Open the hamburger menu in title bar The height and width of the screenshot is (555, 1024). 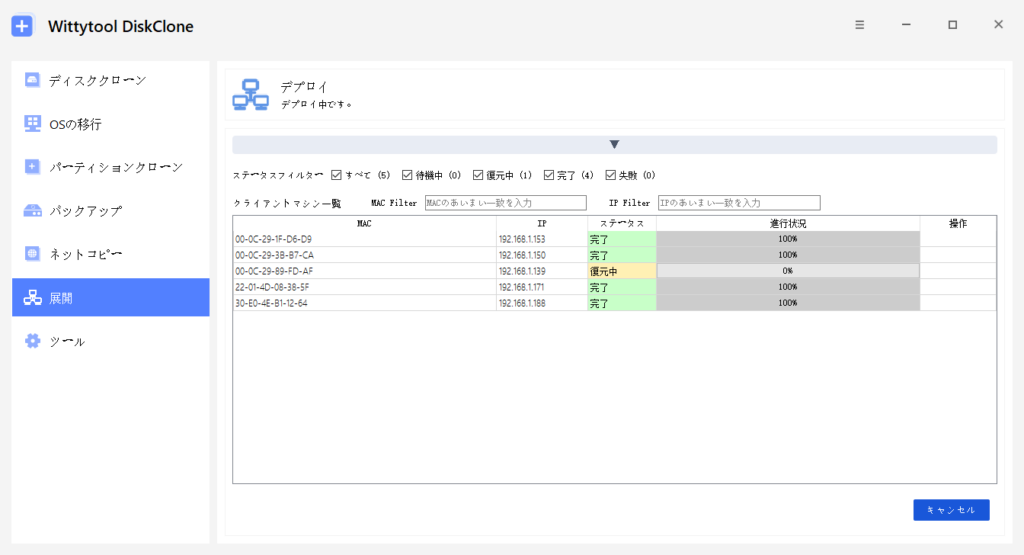(x=859, y=25)
